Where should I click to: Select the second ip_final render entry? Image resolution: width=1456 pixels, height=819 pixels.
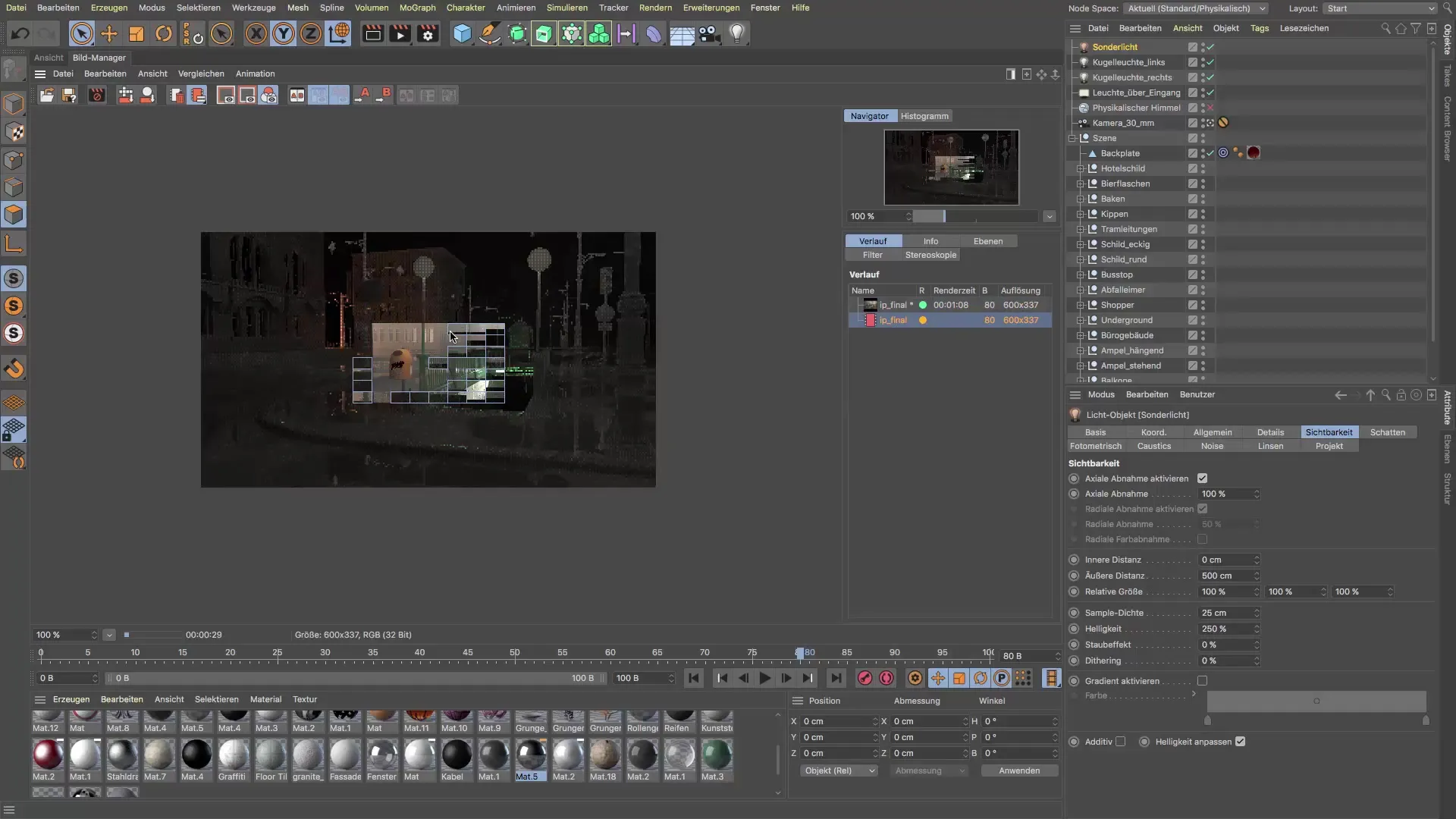pyautogui.click(x=949, y=320)
